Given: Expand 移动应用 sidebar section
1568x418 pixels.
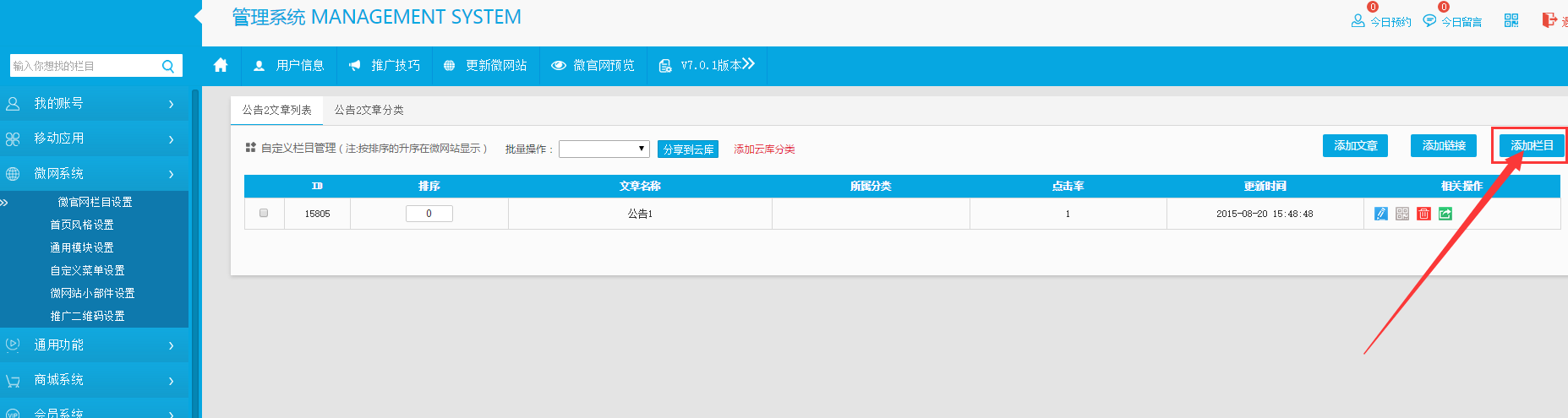Looking at the screenshot, I should 93,138.
